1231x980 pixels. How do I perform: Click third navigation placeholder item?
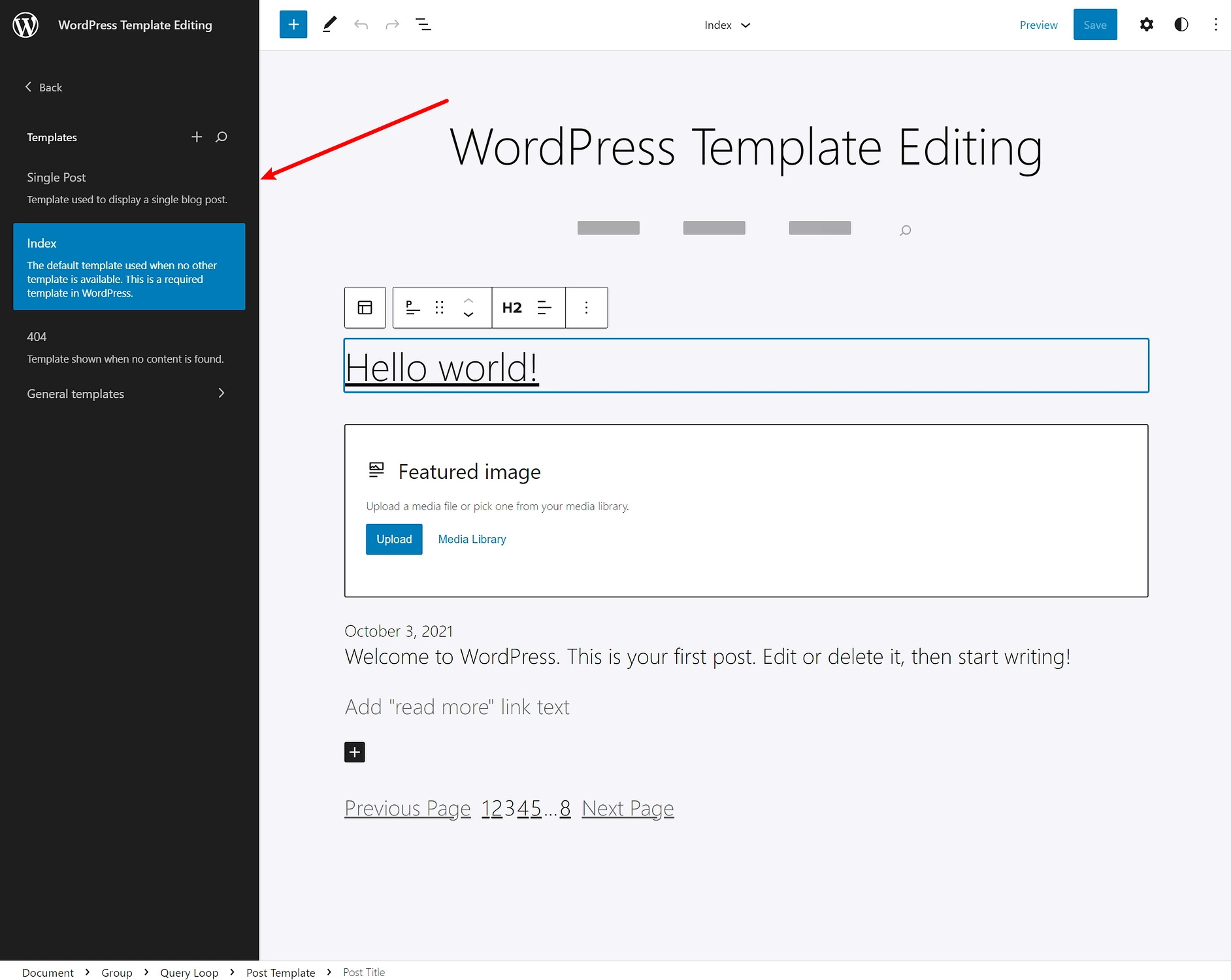click(x=820, y=228)
